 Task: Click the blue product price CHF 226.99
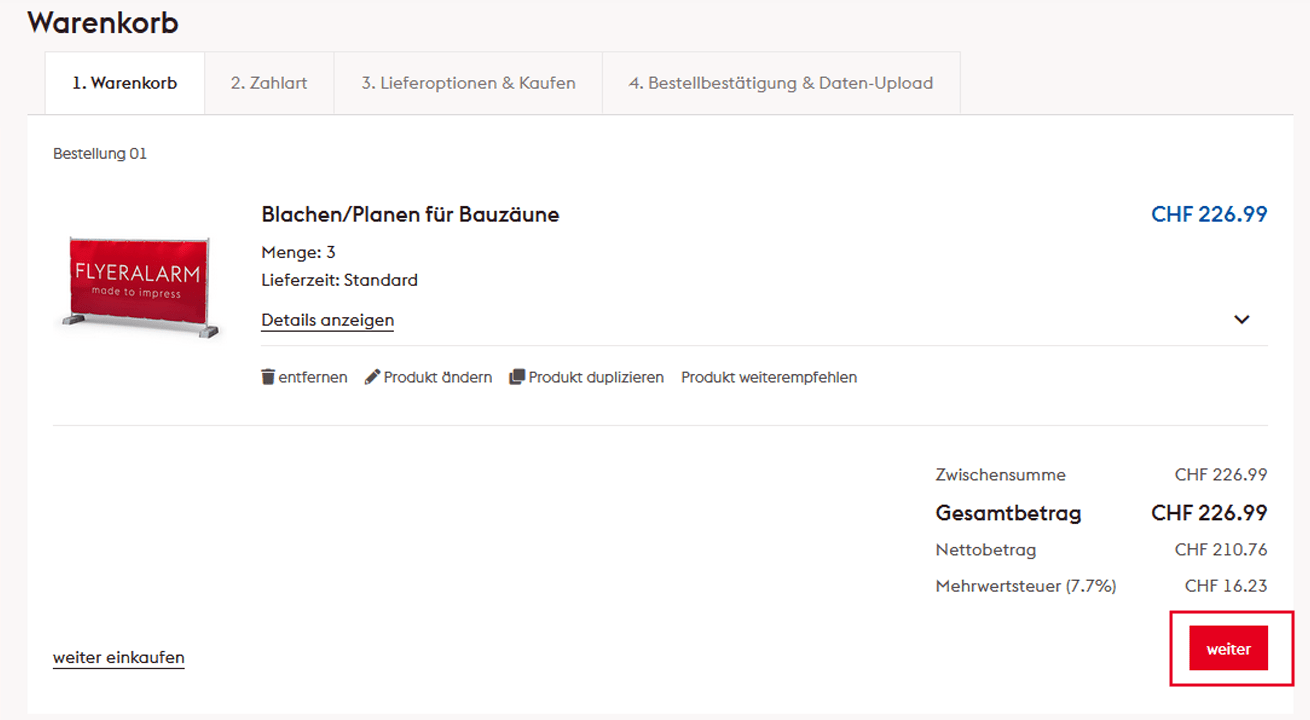click(x=1209, y=214)
